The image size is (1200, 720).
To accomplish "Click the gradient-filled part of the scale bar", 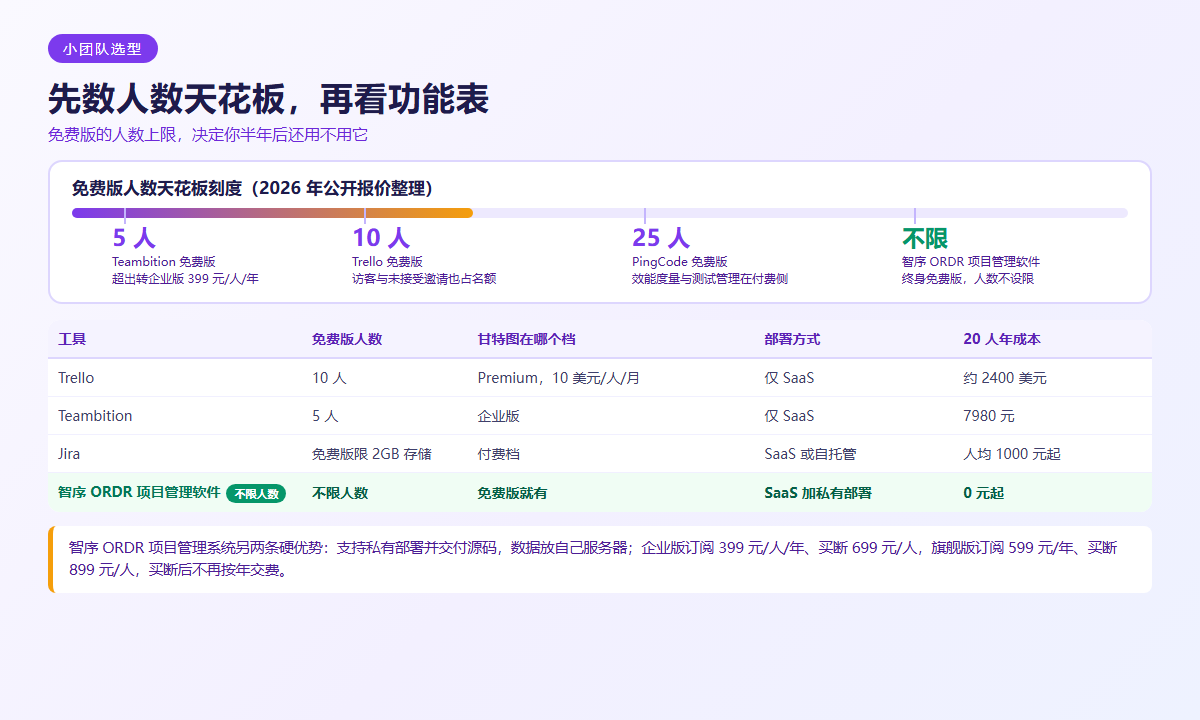I will [x=272, y=213].
